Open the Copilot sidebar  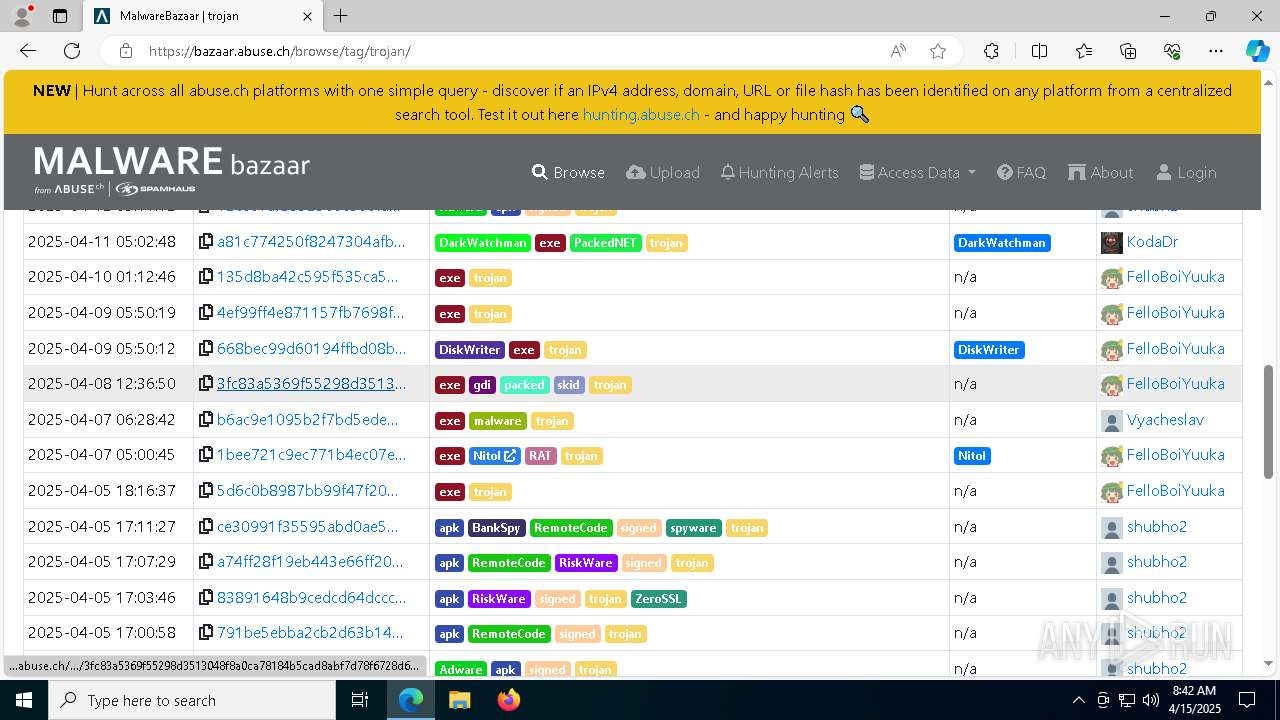[x=1257, y=51]
